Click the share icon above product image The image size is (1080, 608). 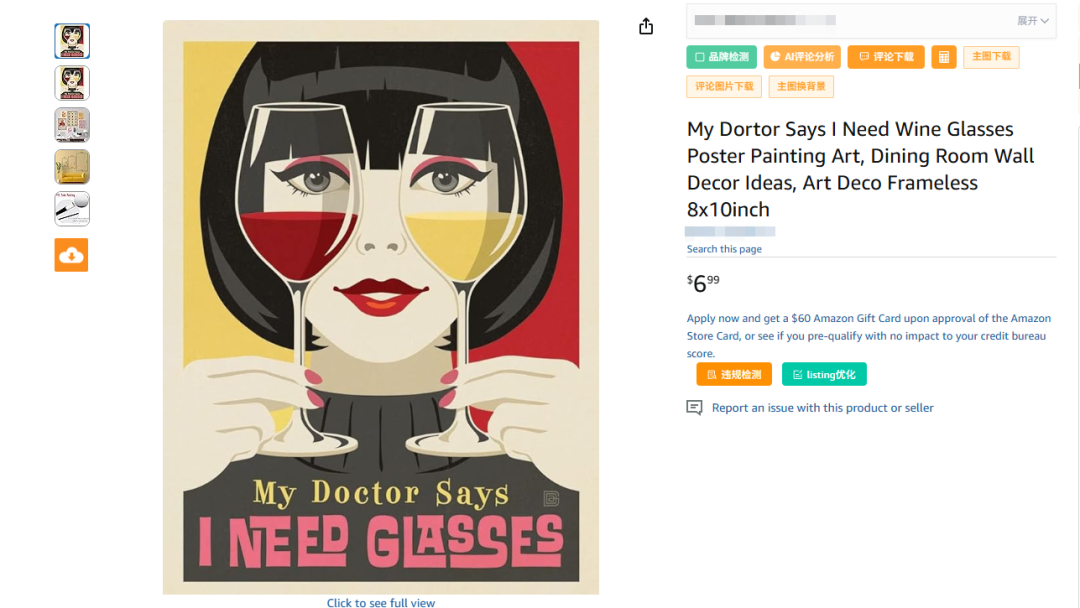(646, 26)
